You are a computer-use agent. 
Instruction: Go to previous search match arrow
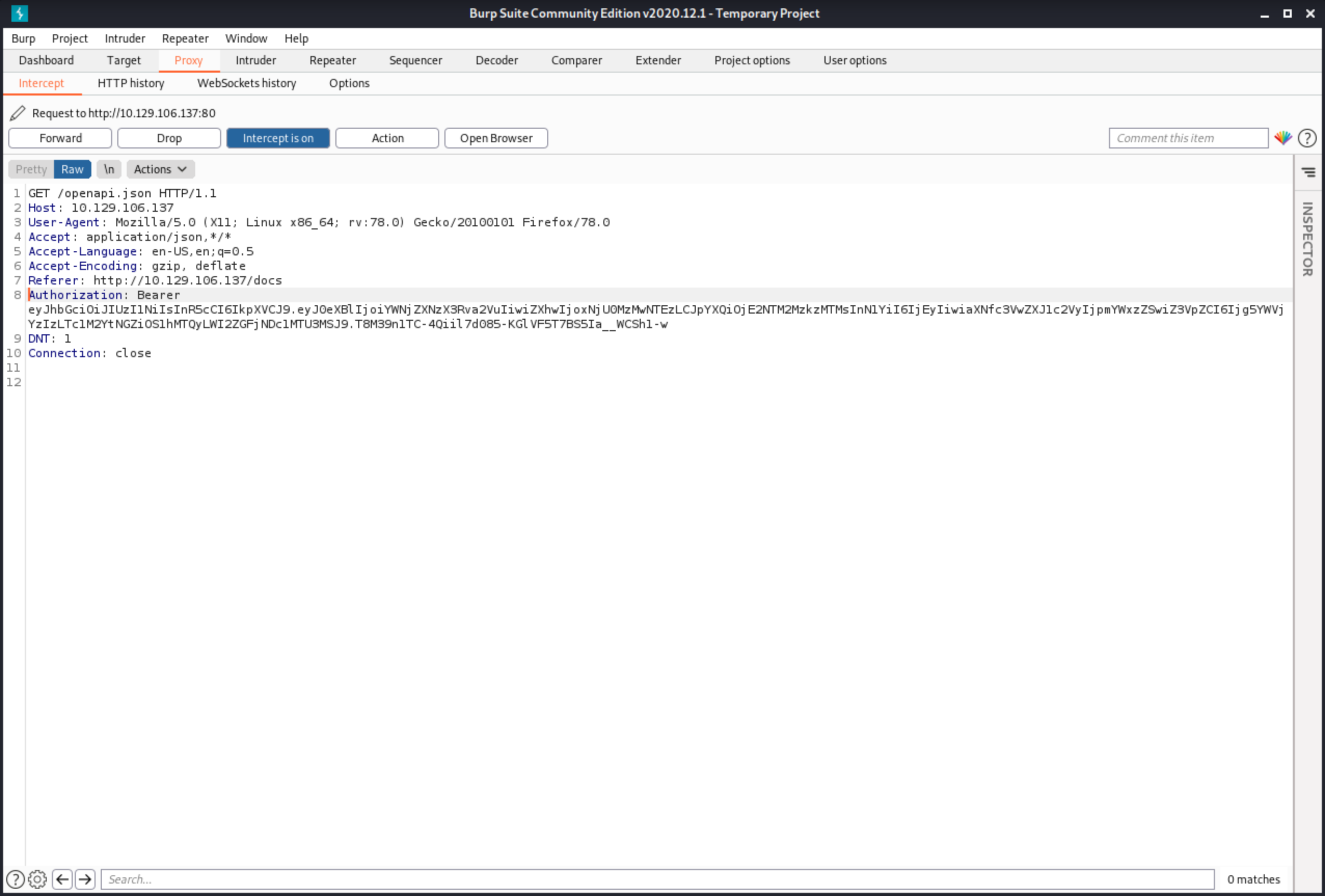(x=62, y=879)
